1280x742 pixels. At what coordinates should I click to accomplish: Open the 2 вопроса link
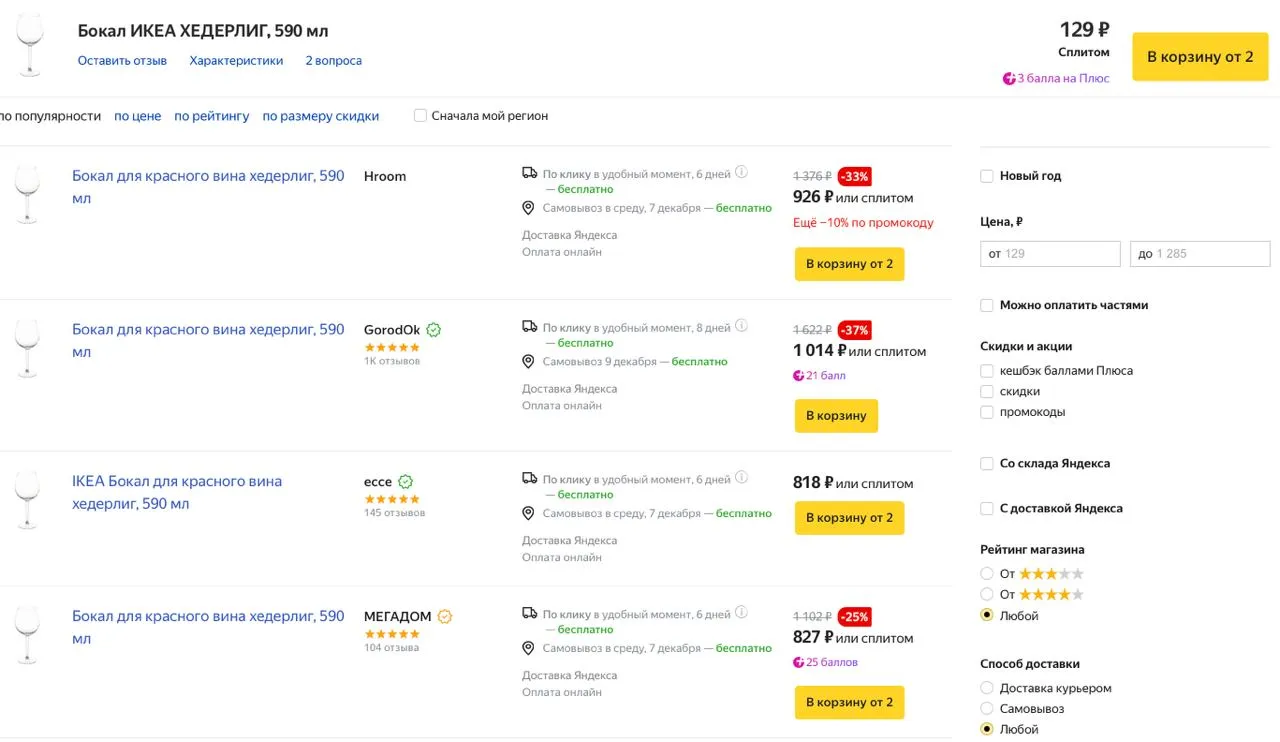(x=333, y=61)
